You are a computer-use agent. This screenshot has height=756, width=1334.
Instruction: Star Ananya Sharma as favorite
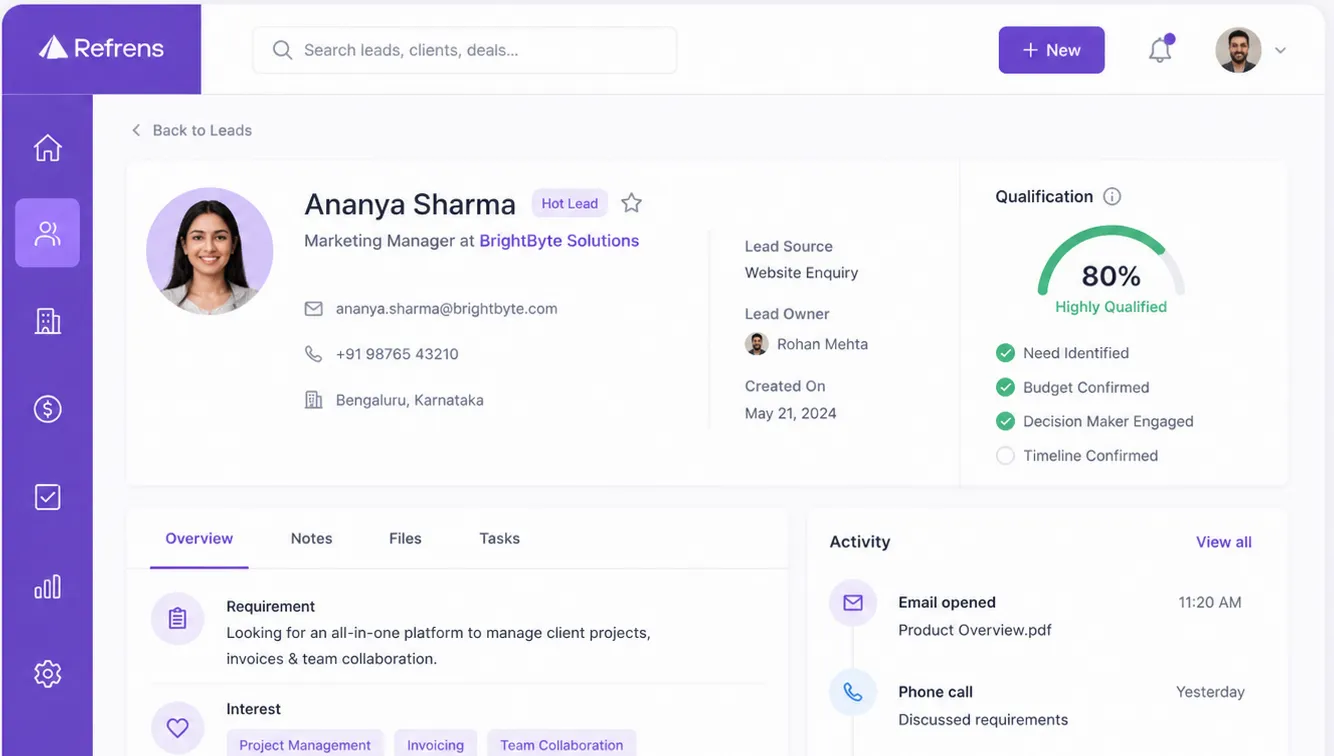(x=631, y=203)
